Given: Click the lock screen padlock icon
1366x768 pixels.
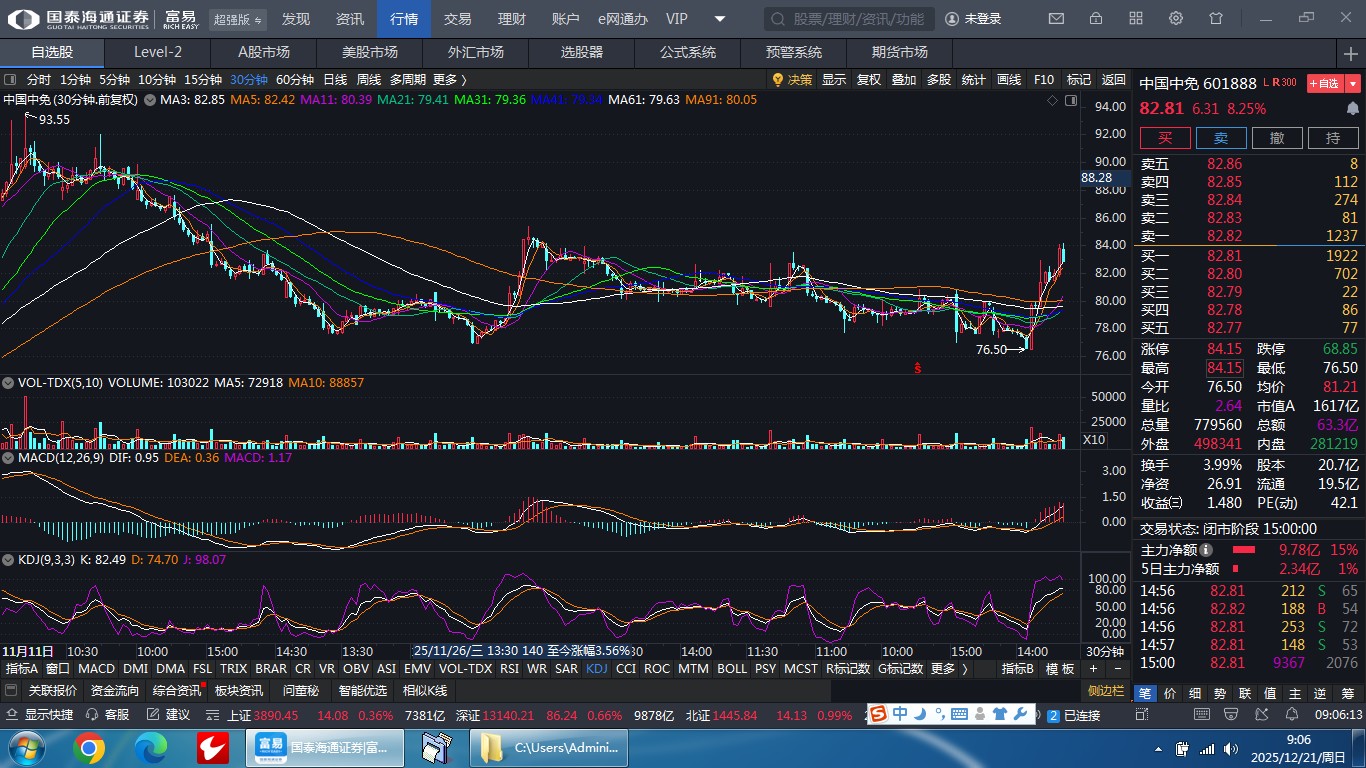Looking at the screenshot, I should [x=1096, y=19].
